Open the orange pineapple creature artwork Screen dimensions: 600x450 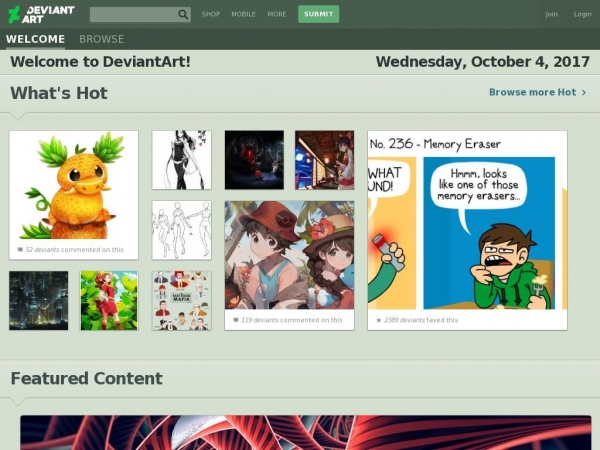tap(74, 186)
